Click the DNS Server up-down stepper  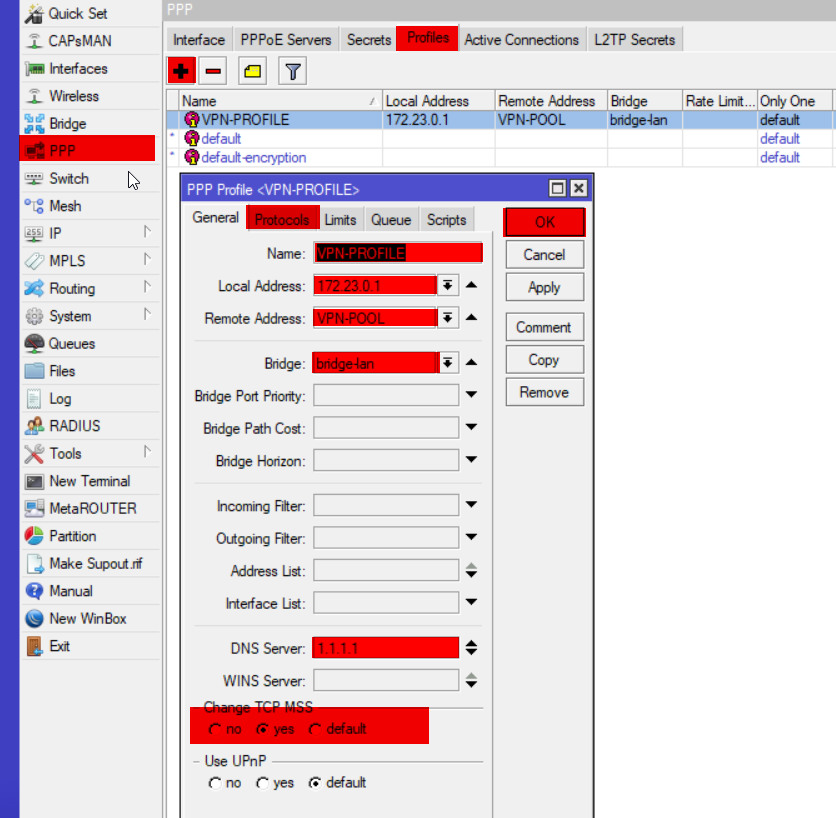pyautogui.click(x=471, y=648)
